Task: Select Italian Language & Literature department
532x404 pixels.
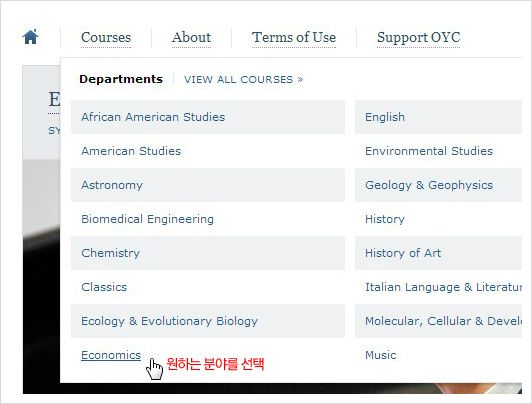Action: click(x=438, y=287)
